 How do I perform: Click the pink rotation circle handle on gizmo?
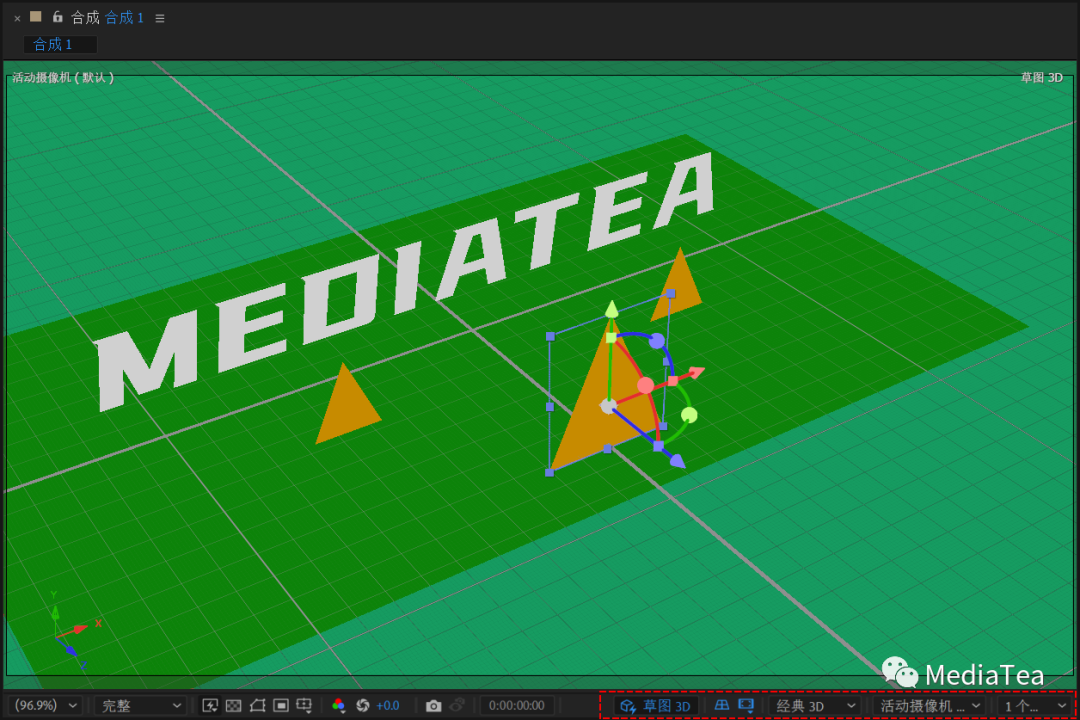coord(645,386)
